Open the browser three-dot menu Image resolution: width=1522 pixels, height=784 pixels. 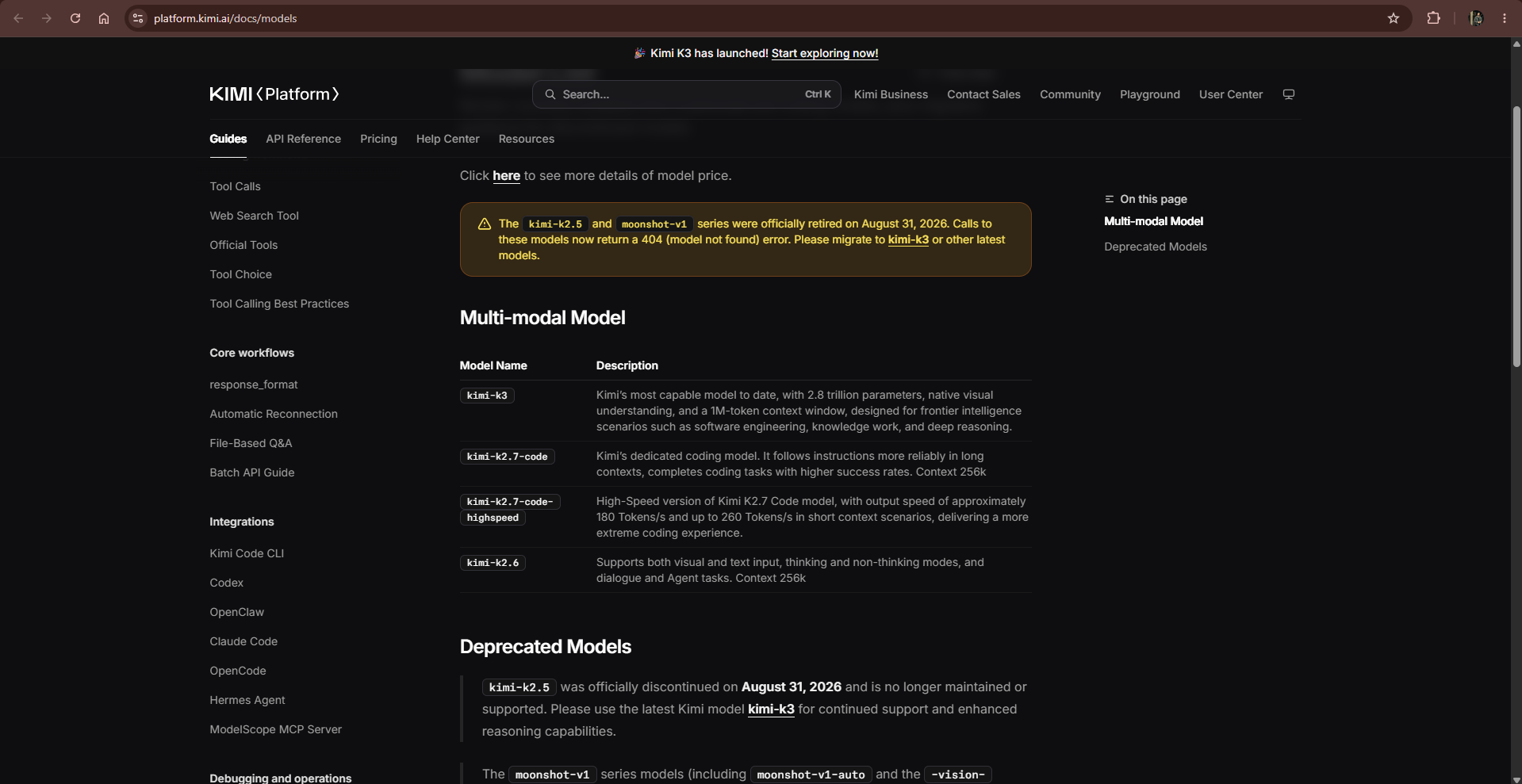click(x=1505, y=18)
